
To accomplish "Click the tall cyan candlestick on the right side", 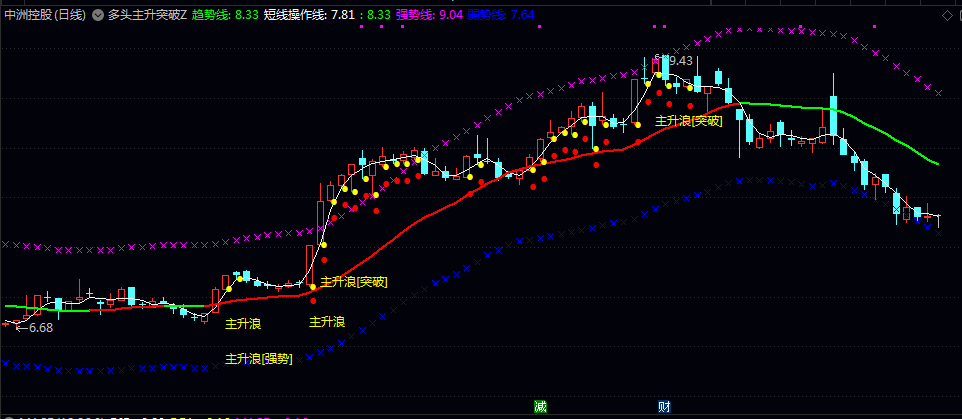I will [x=832, y=115].
